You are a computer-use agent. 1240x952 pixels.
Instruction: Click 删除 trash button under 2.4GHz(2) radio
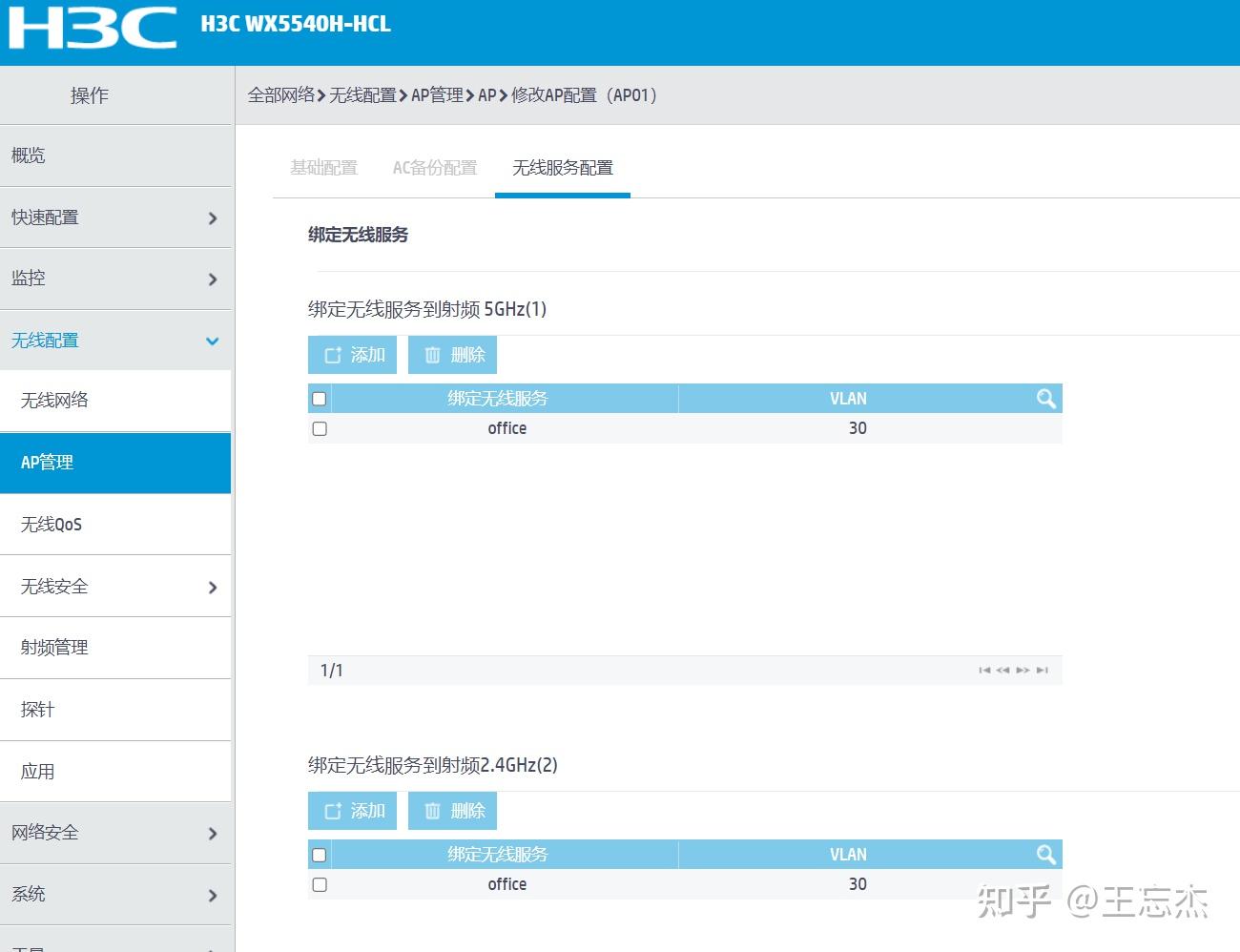point(452,811)
